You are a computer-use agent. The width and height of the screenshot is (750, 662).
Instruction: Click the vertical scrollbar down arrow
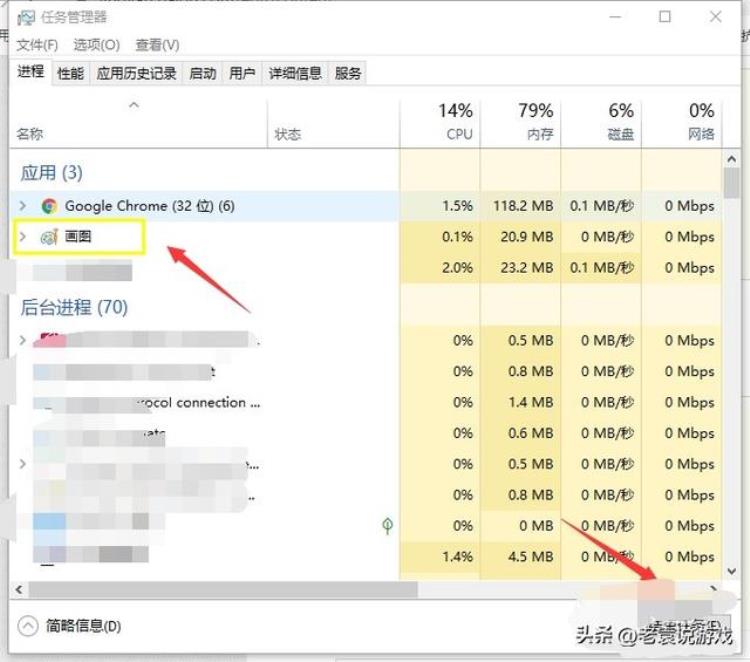[x=731, y=571]
